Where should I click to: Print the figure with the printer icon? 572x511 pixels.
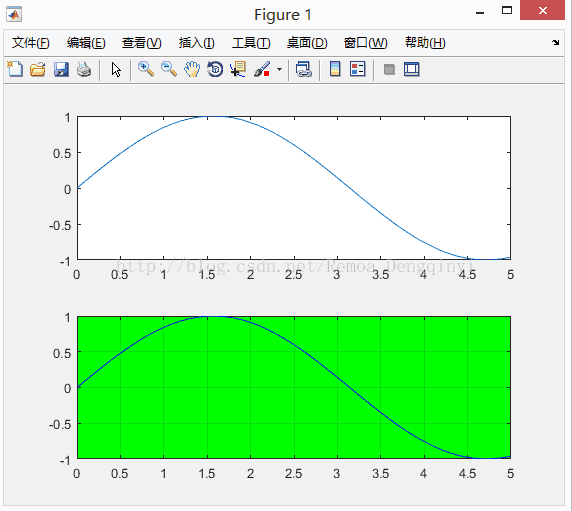click(84, 69)
